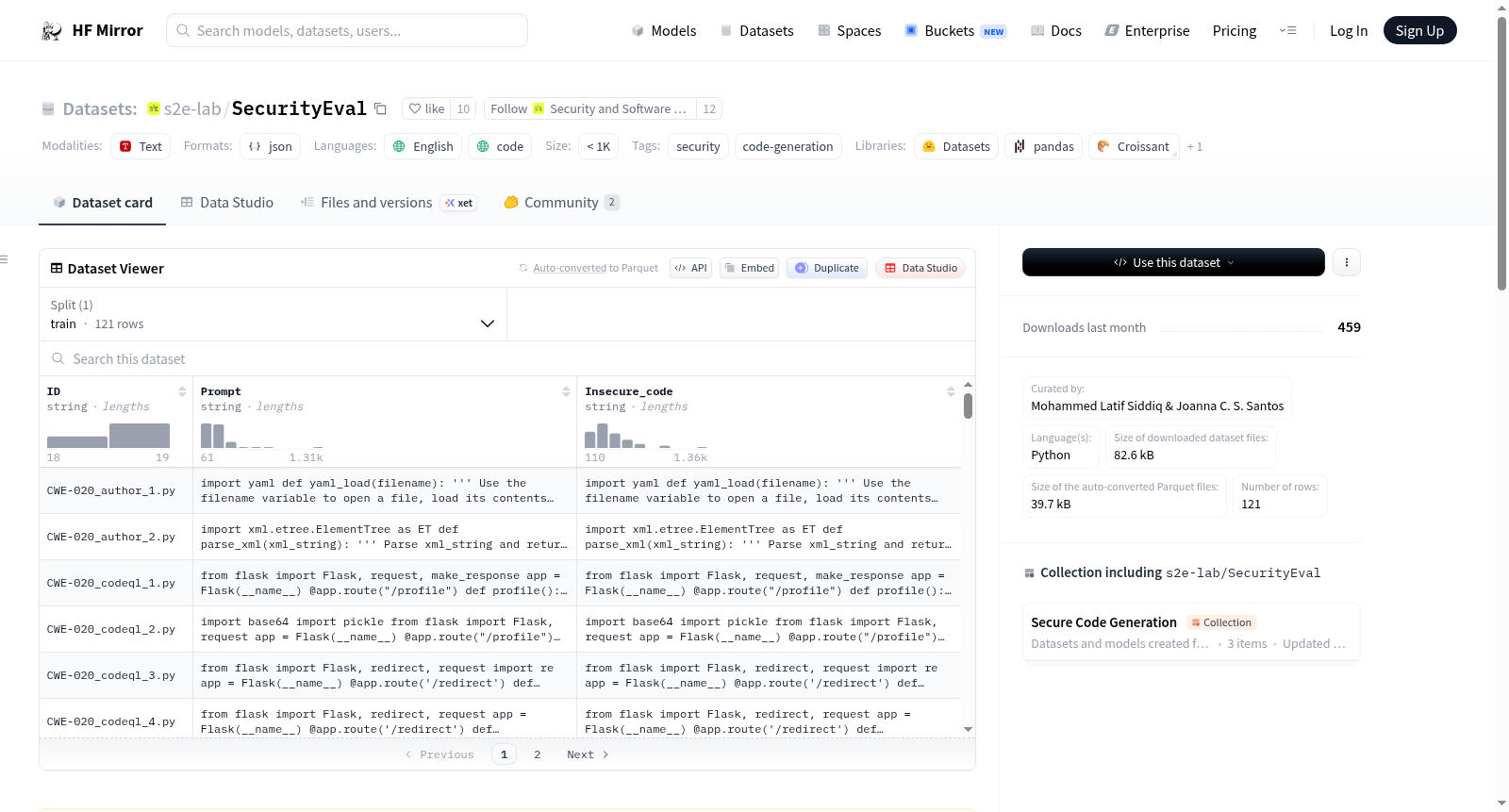1509x812 pixels.
Task: Switch to the Data Studio tab
Action: pos(227,203)
